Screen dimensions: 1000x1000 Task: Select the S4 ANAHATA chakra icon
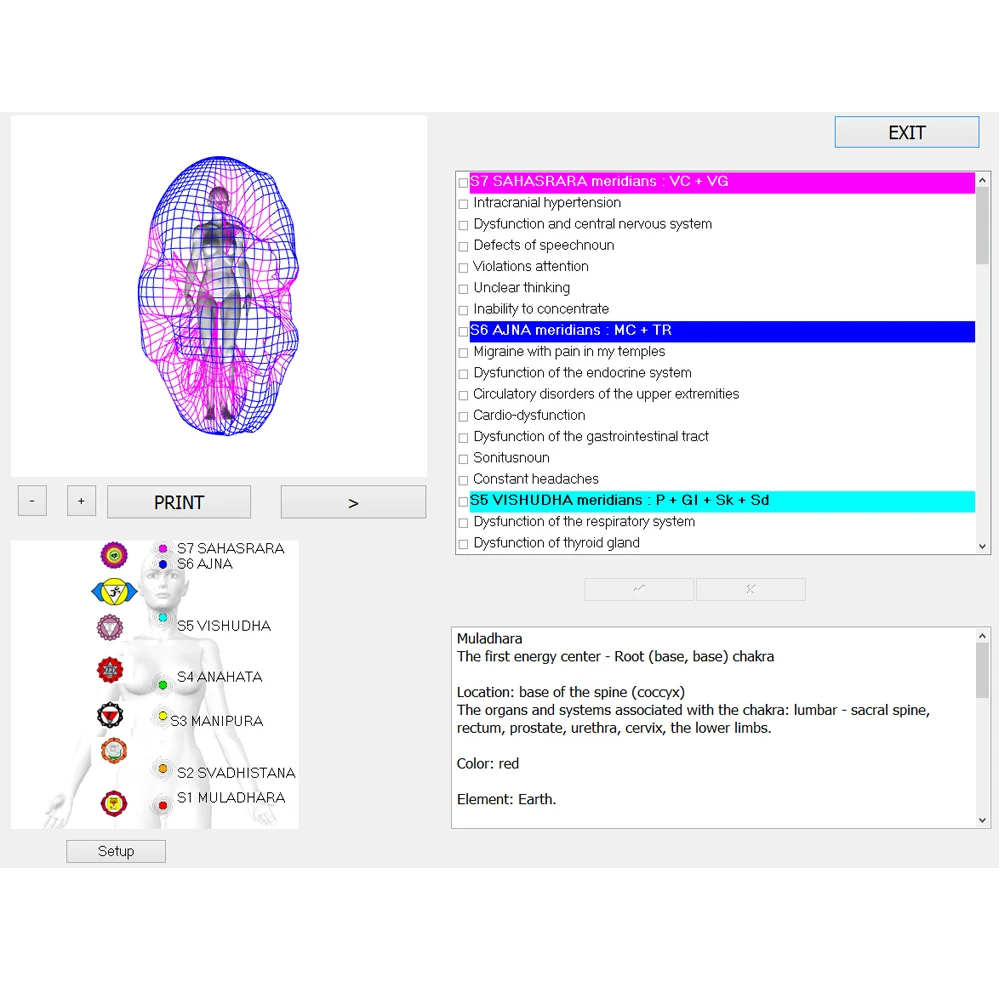pyautogui.click(x=110, y=670)
